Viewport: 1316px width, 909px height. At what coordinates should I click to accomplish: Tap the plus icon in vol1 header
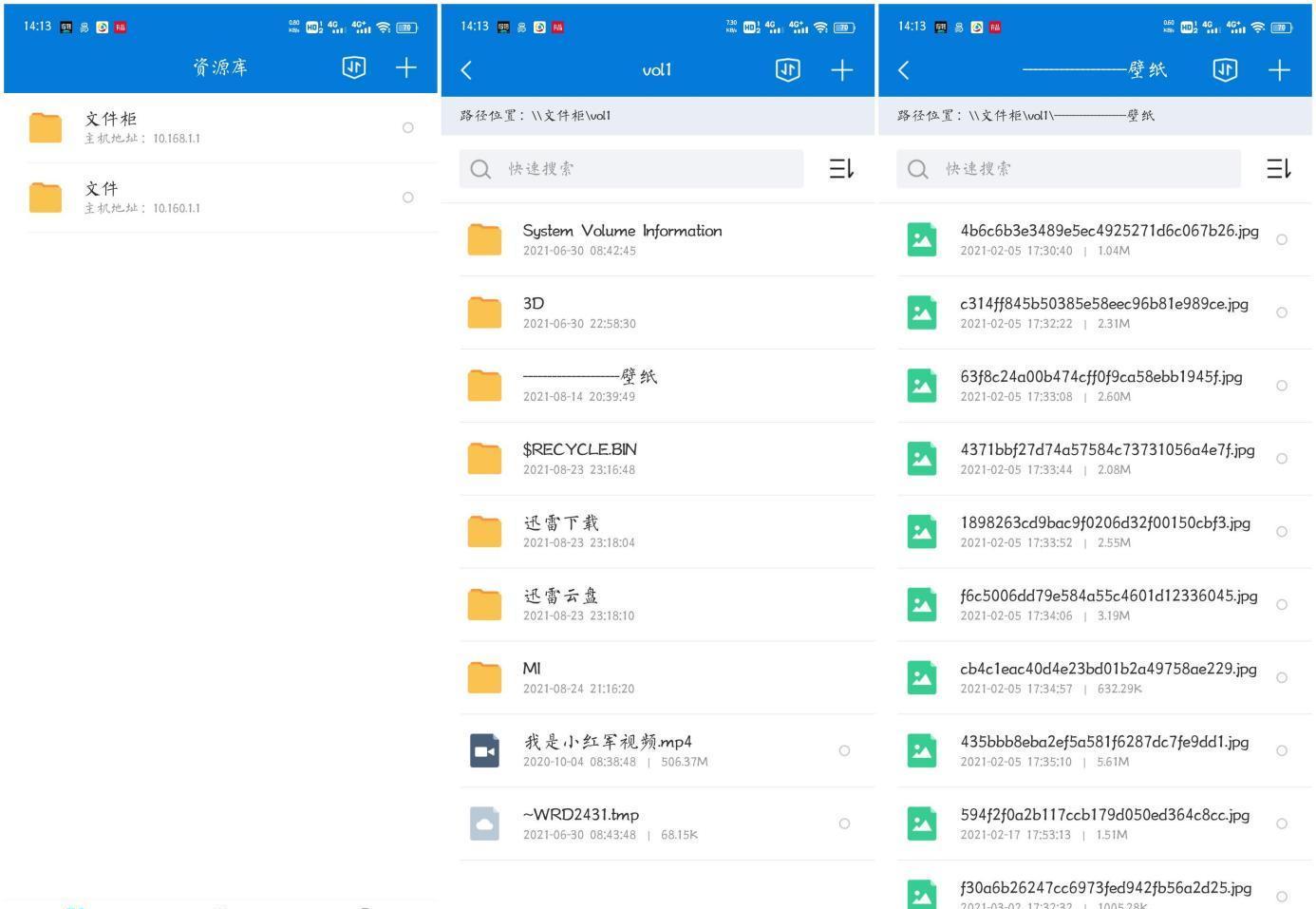coord(842,69)
